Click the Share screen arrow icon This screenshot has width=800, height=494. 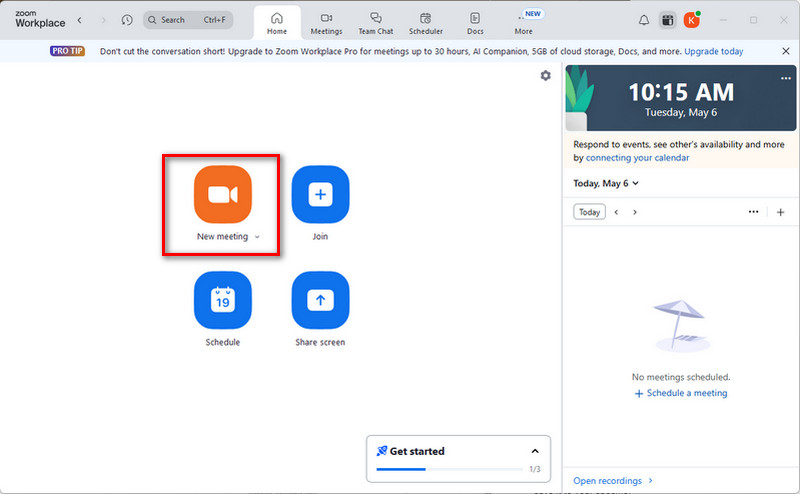pos(320,300)
